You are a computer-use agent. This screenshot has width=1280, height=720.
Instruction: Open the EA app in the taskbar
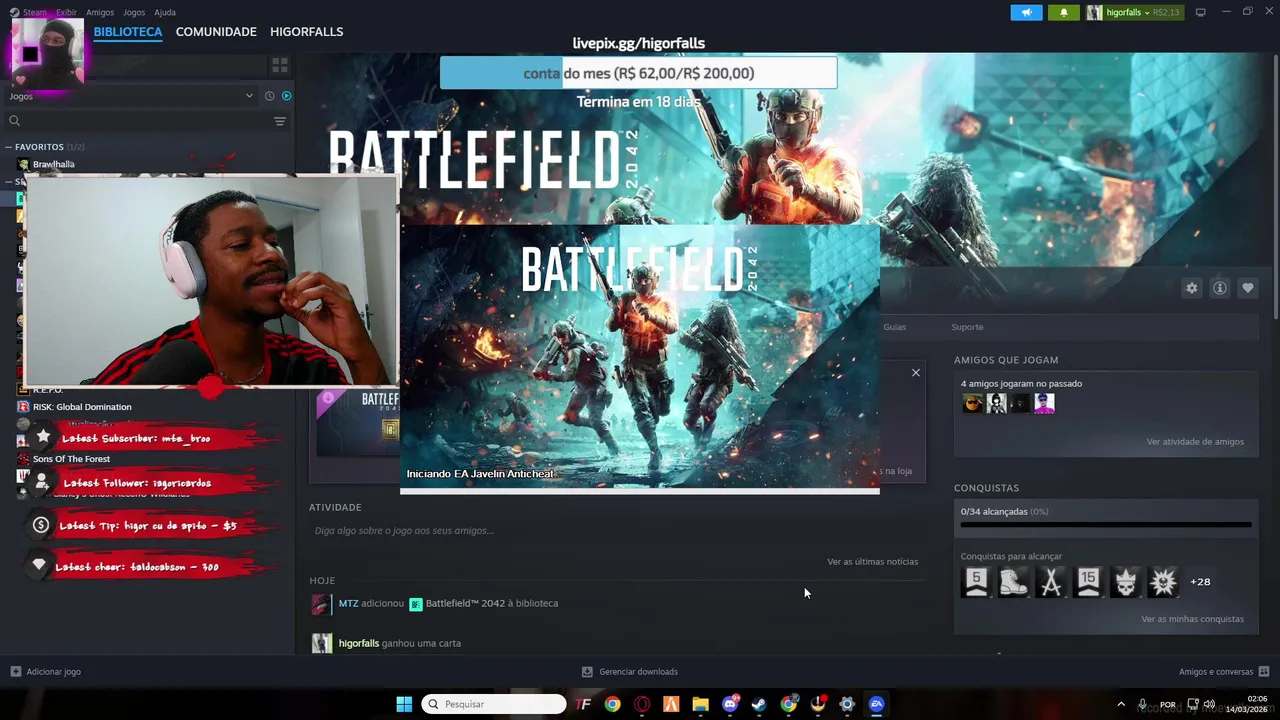tap(877, 704)
